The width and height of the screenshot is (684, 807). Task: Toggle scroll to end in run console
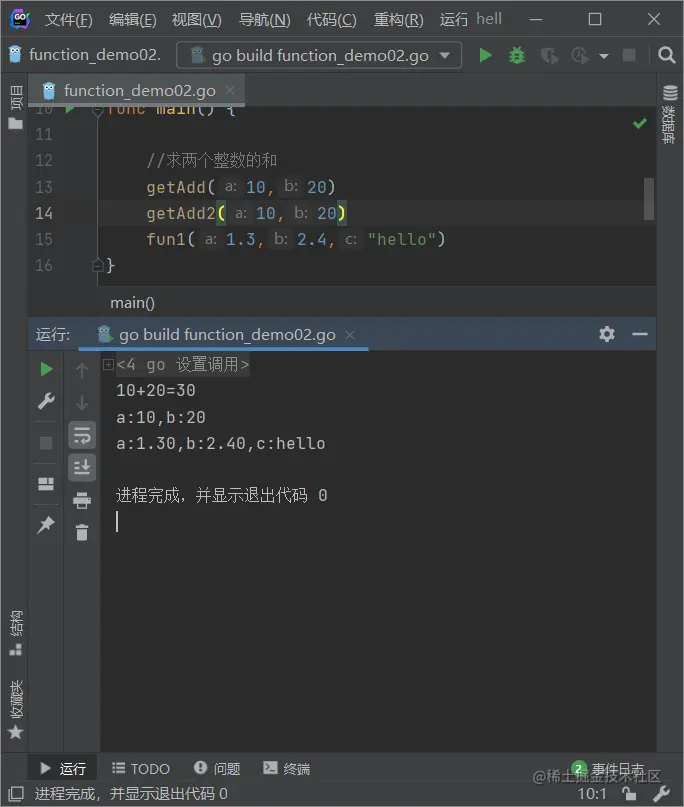82,467
